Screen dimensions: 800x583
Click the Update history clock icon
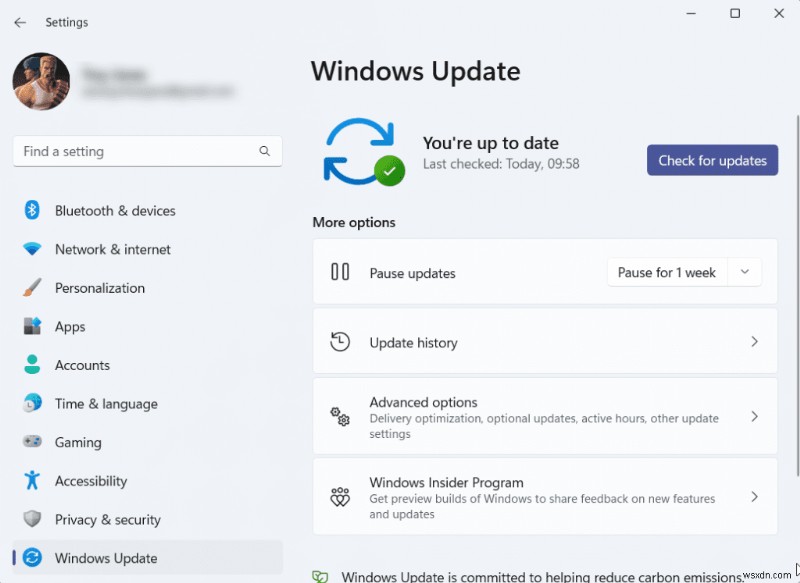tap(340, 341)
